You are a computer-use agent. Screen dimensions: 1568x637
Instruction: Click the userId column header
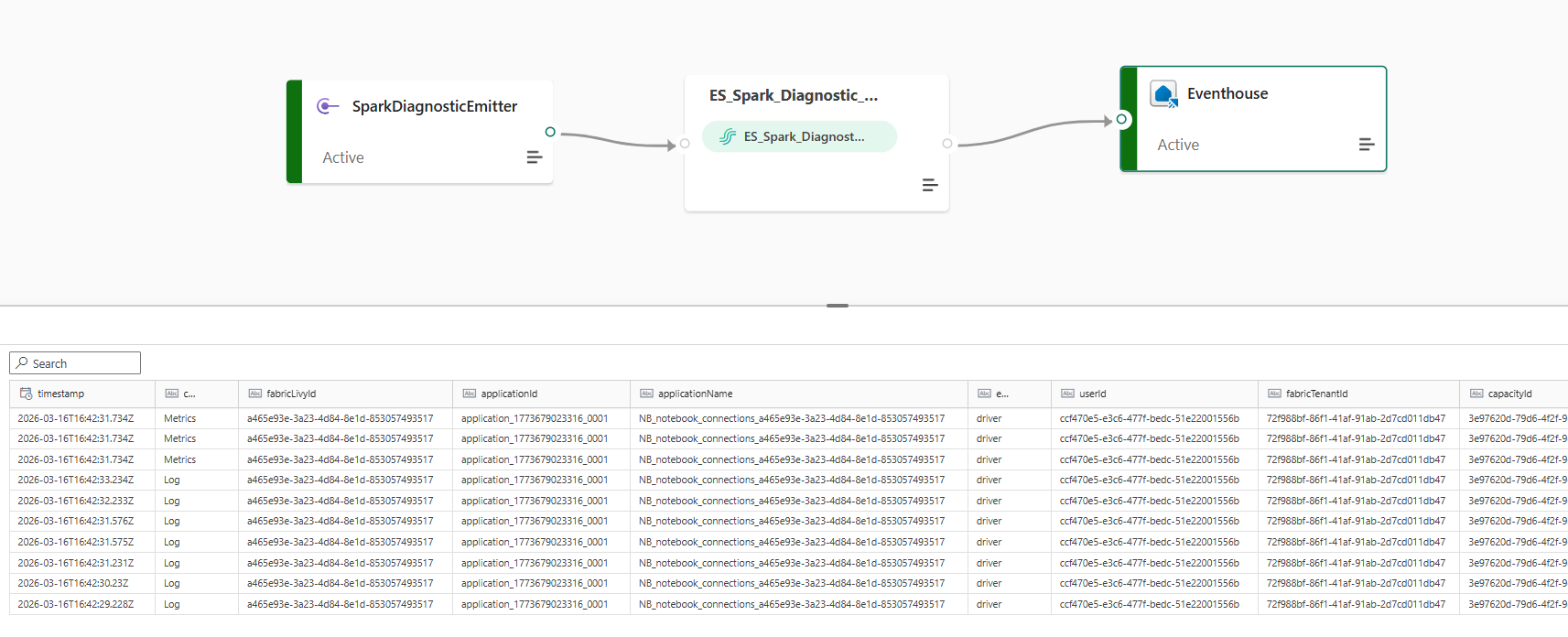(1154, 394)
